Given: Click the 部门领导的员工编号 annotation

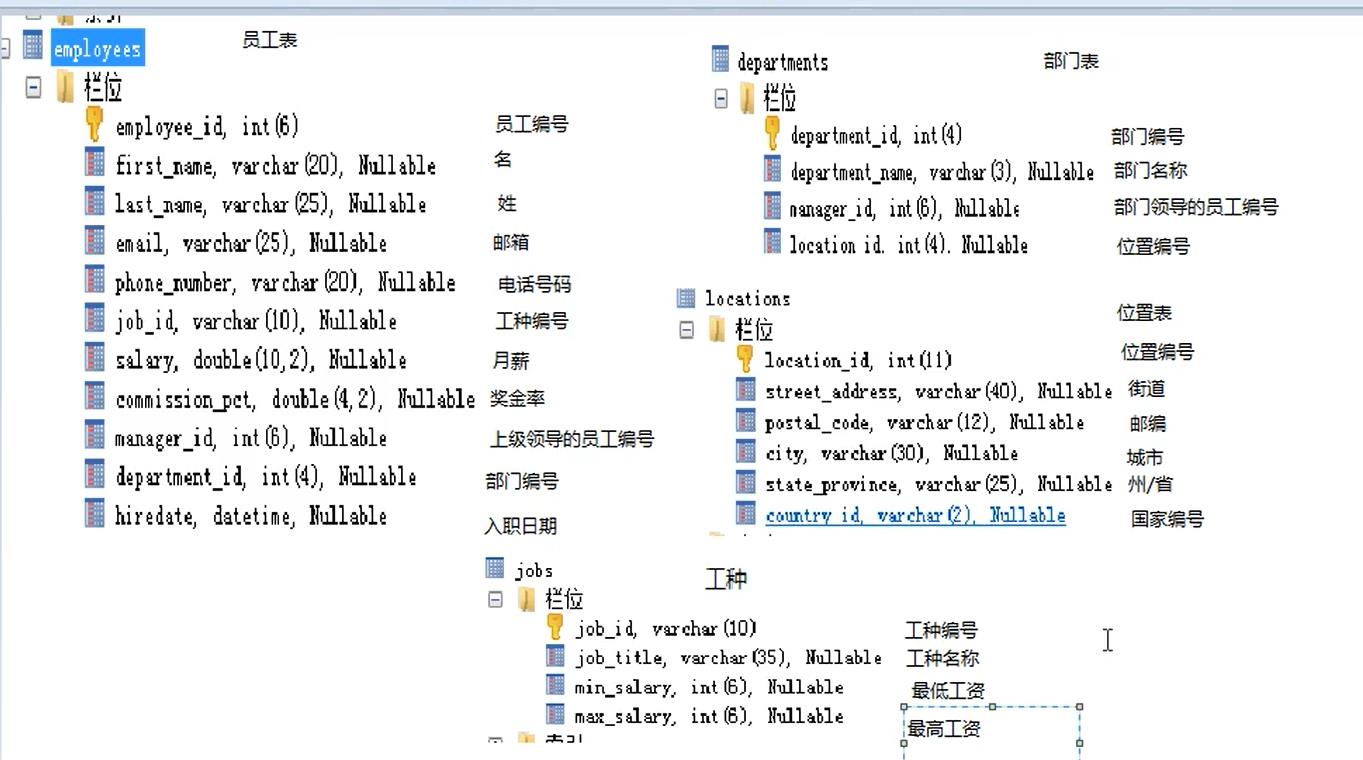Looking at the screenshot, I should coord(1196,207).
